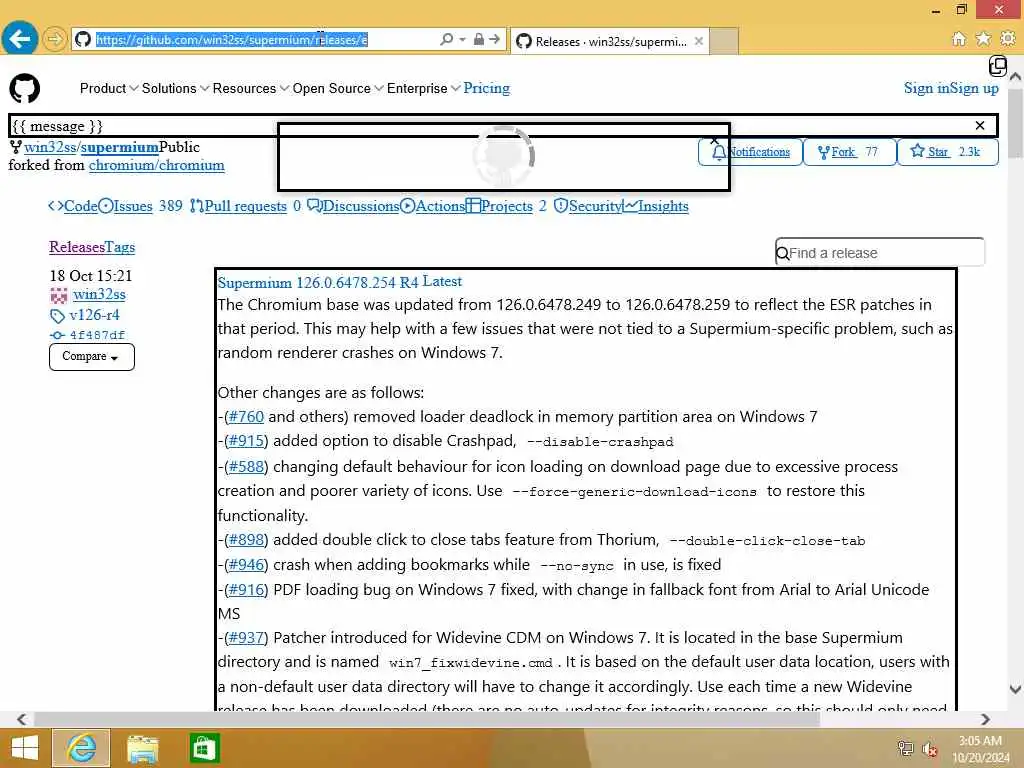The height and width of the screenshot is (768, 1024).
Task: Open the win32ss owner link in repo header
Action: click(x=50, y=148)
